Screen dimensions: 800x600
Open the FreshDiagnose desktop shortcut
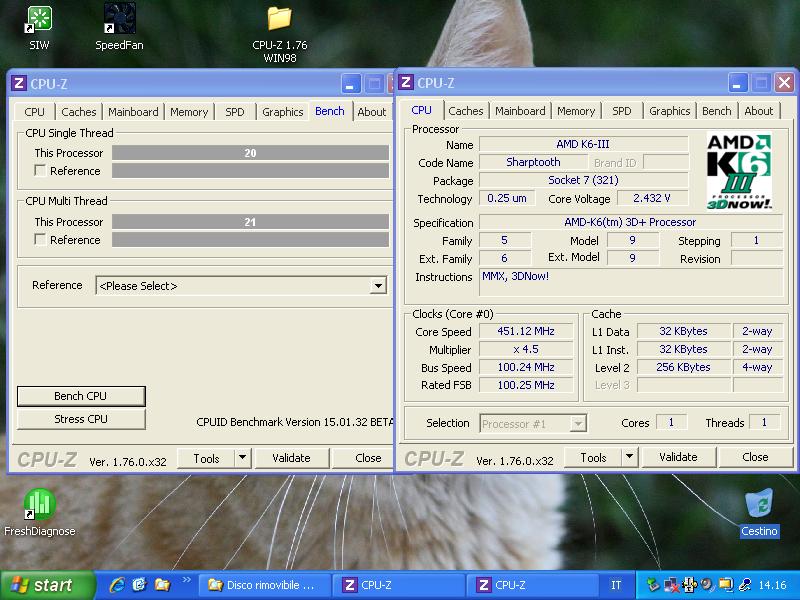[39, 505]
